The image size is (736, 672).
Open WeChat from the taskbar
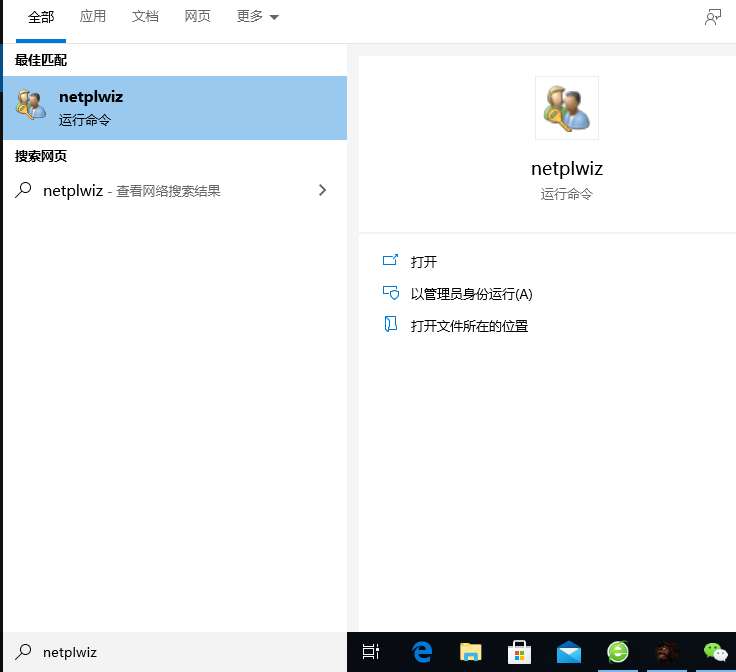coord(715,652)
